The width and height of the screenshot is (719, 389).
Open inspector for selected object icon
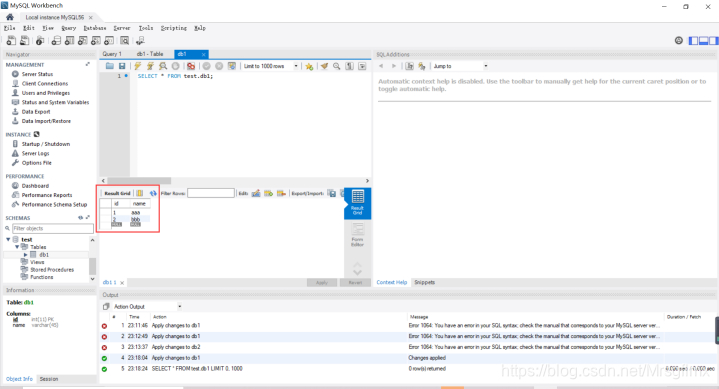tap(40, 41)
